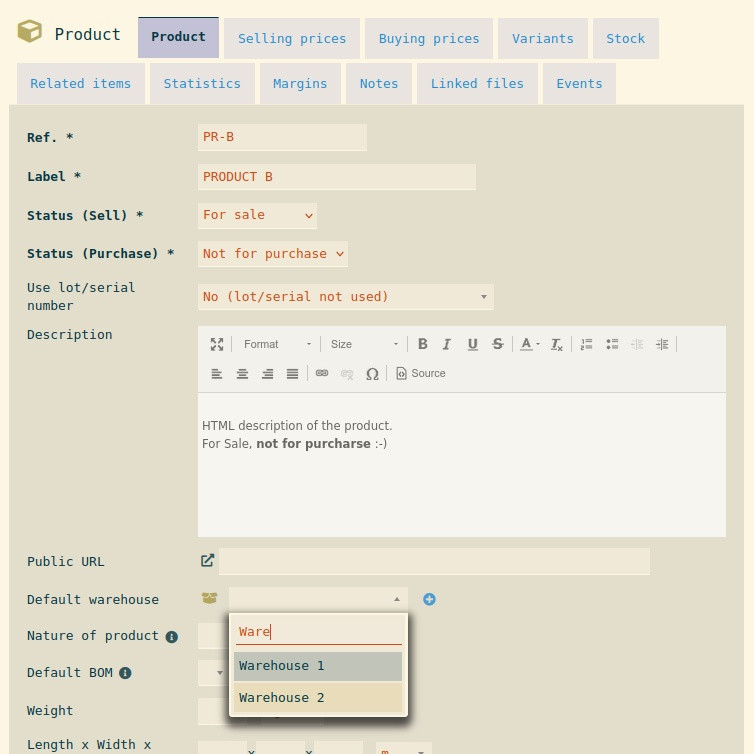The width and height of the screenshot is (754, 754).
Task: Click the remove format icon
Action: coord(556,344)
